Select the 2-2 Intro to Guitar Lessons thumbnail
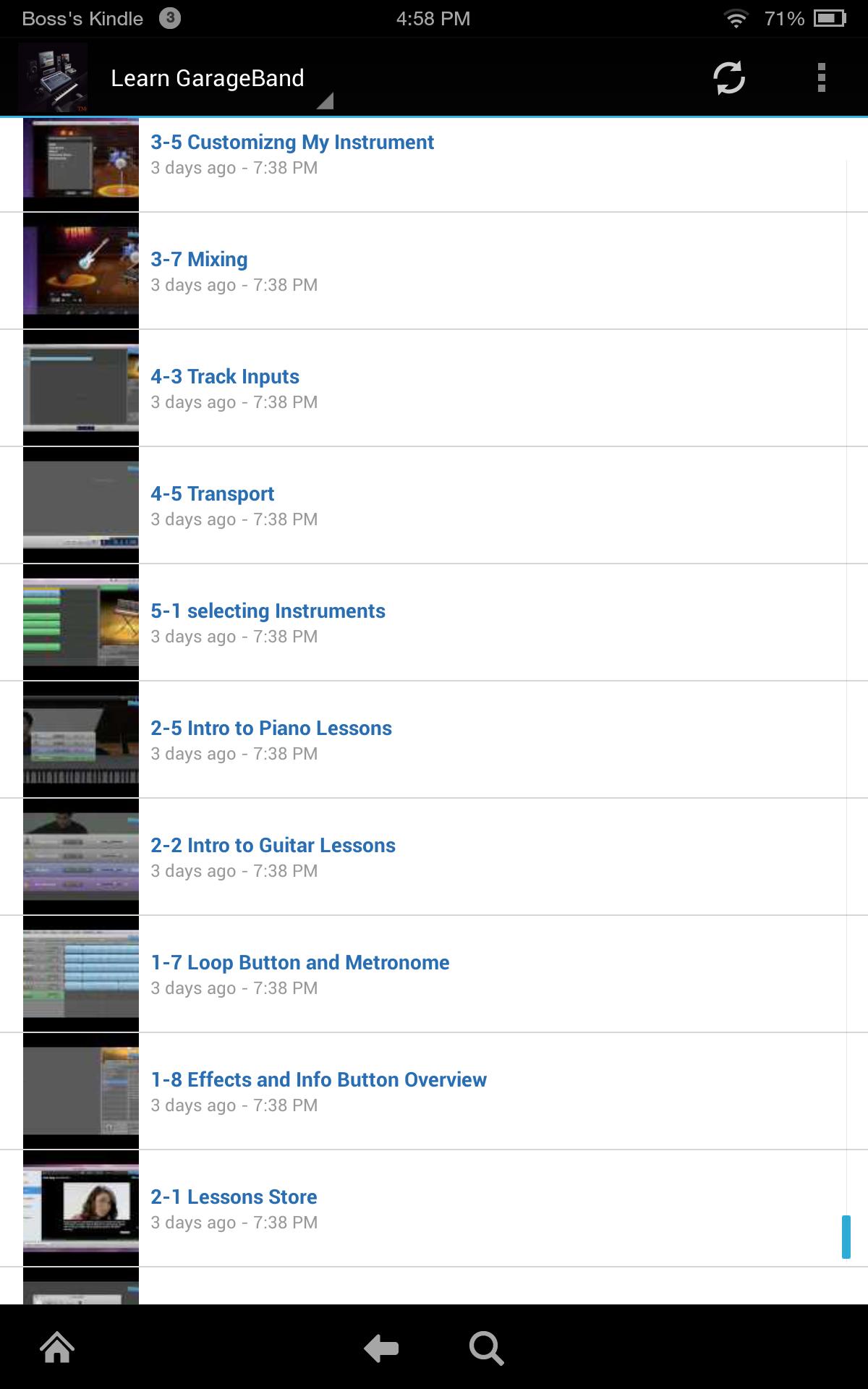Screen dimensions: 868x1389 click(x=81, y=857)
